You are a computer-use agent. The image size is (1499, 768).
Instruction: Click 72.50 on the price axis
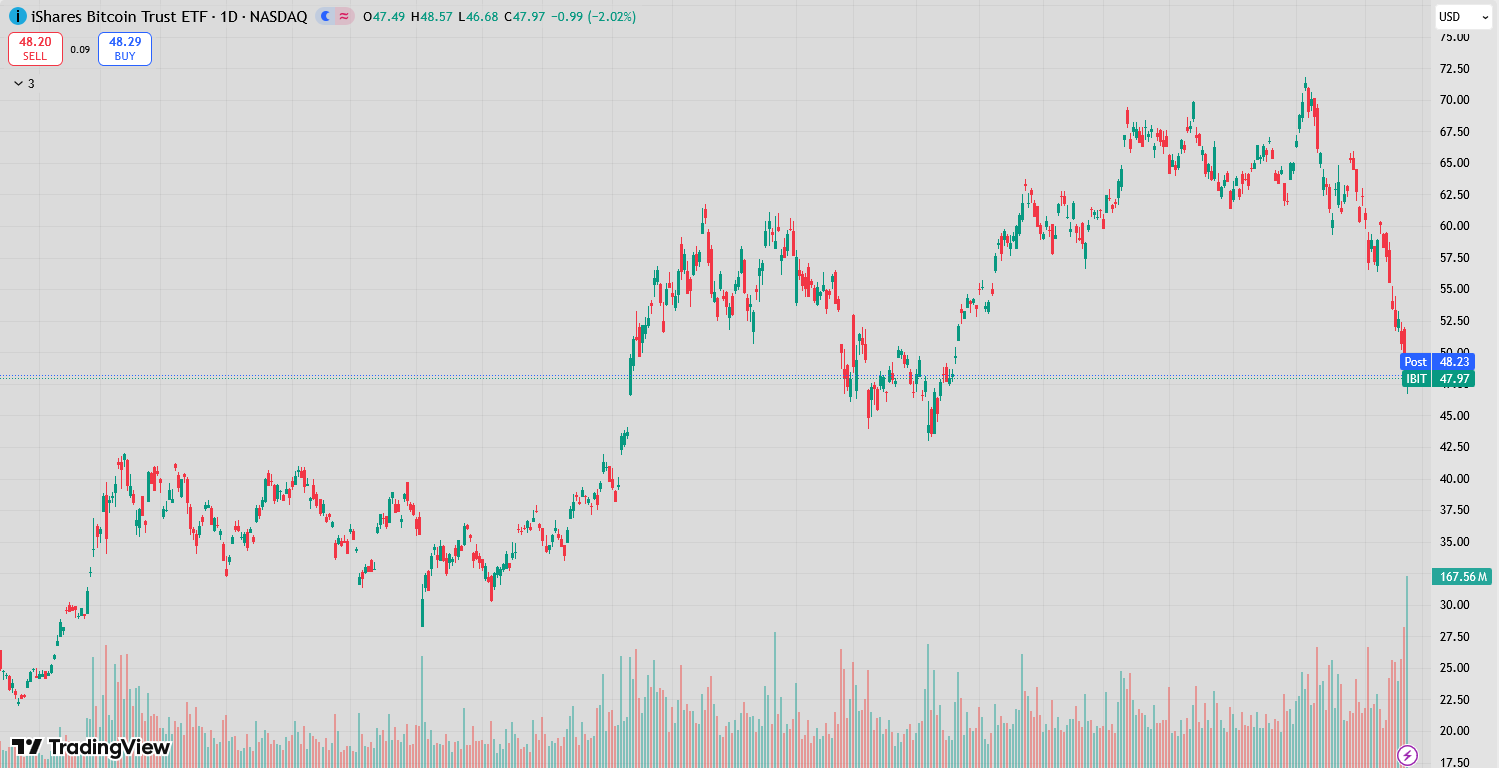point(1454,69)
